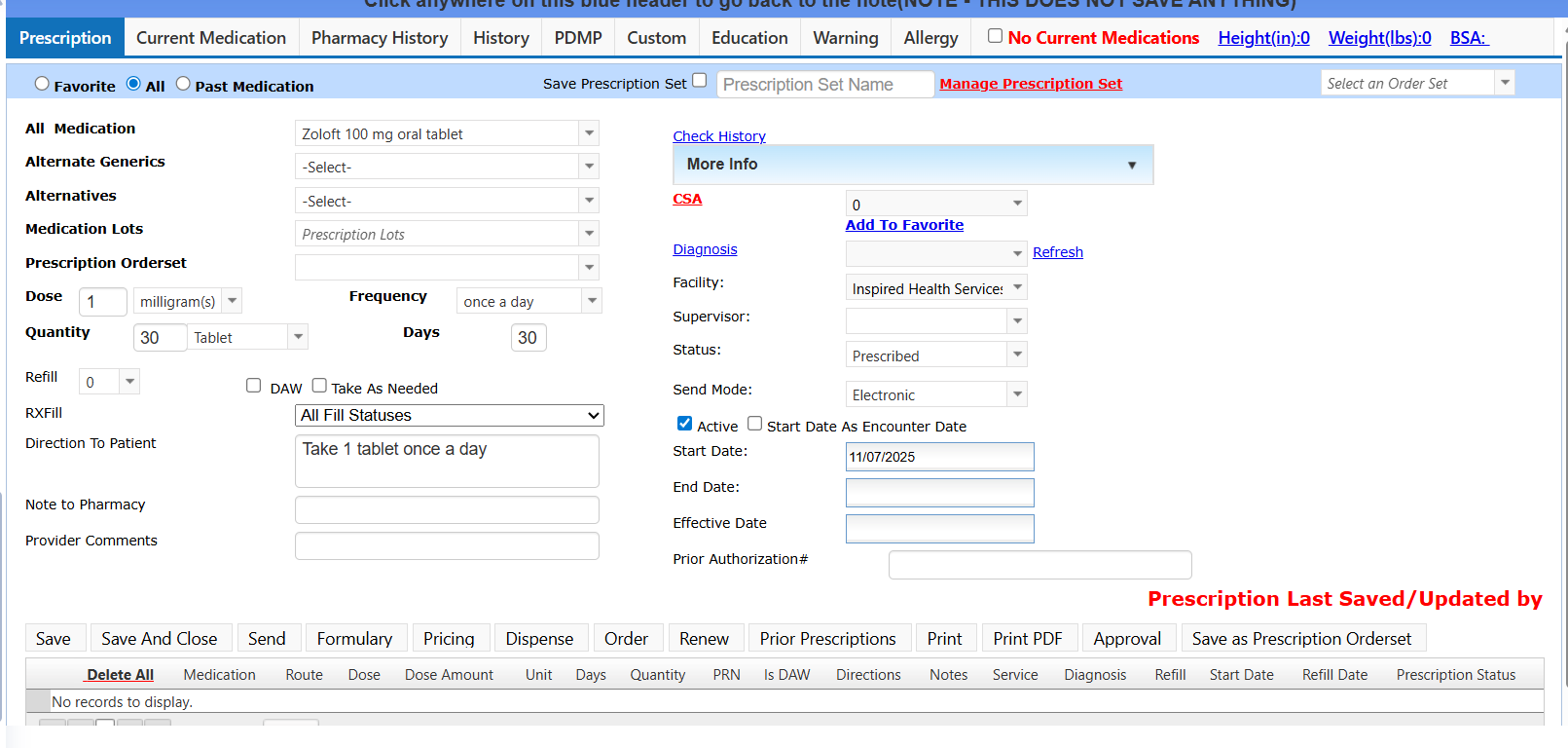
Task: Switch to the Pharmacy History tab
Action: [x=379, y=38]
